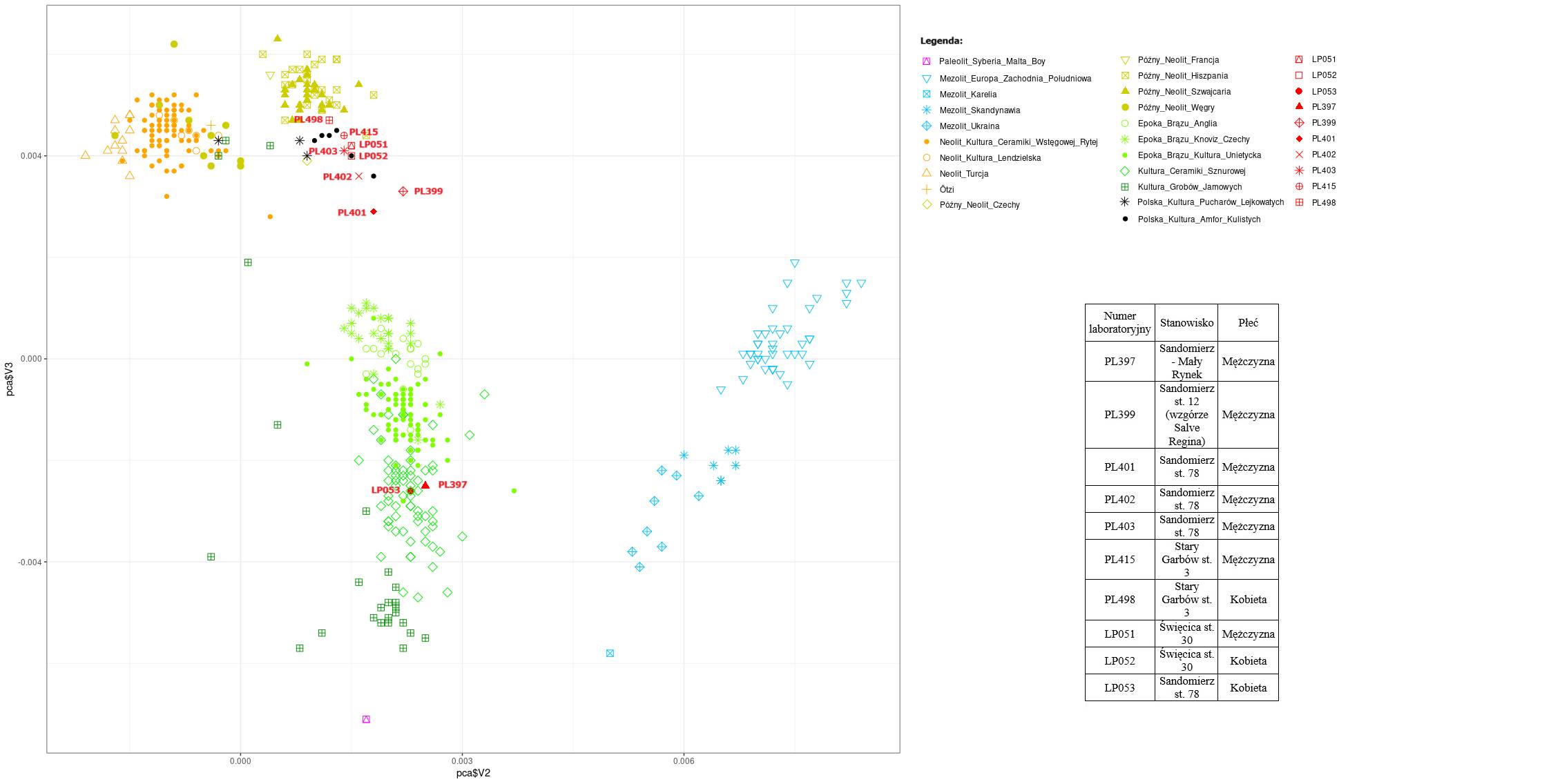Click the Mezolit_Ukraina legend text
Viewport: 1560px width, 784px height.
(x=970, y=126)
